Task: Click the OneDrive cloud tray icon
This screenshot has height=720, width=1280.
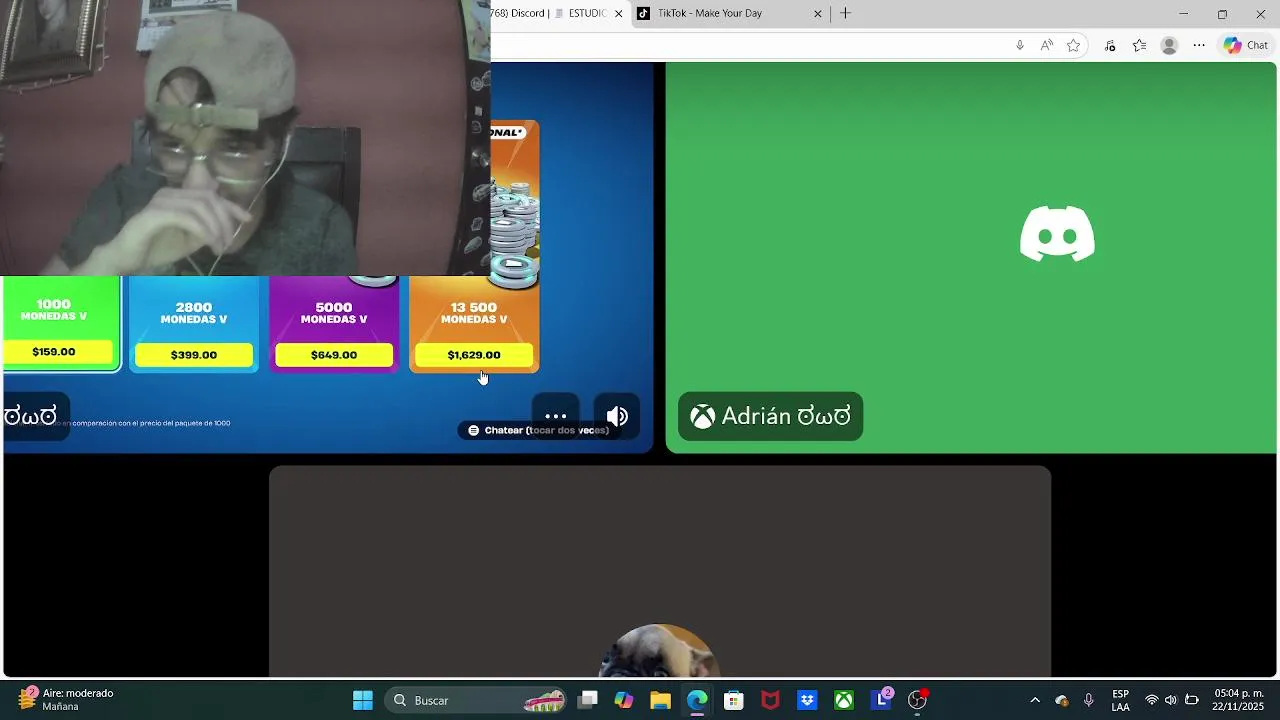Action: pos(1062,700)
